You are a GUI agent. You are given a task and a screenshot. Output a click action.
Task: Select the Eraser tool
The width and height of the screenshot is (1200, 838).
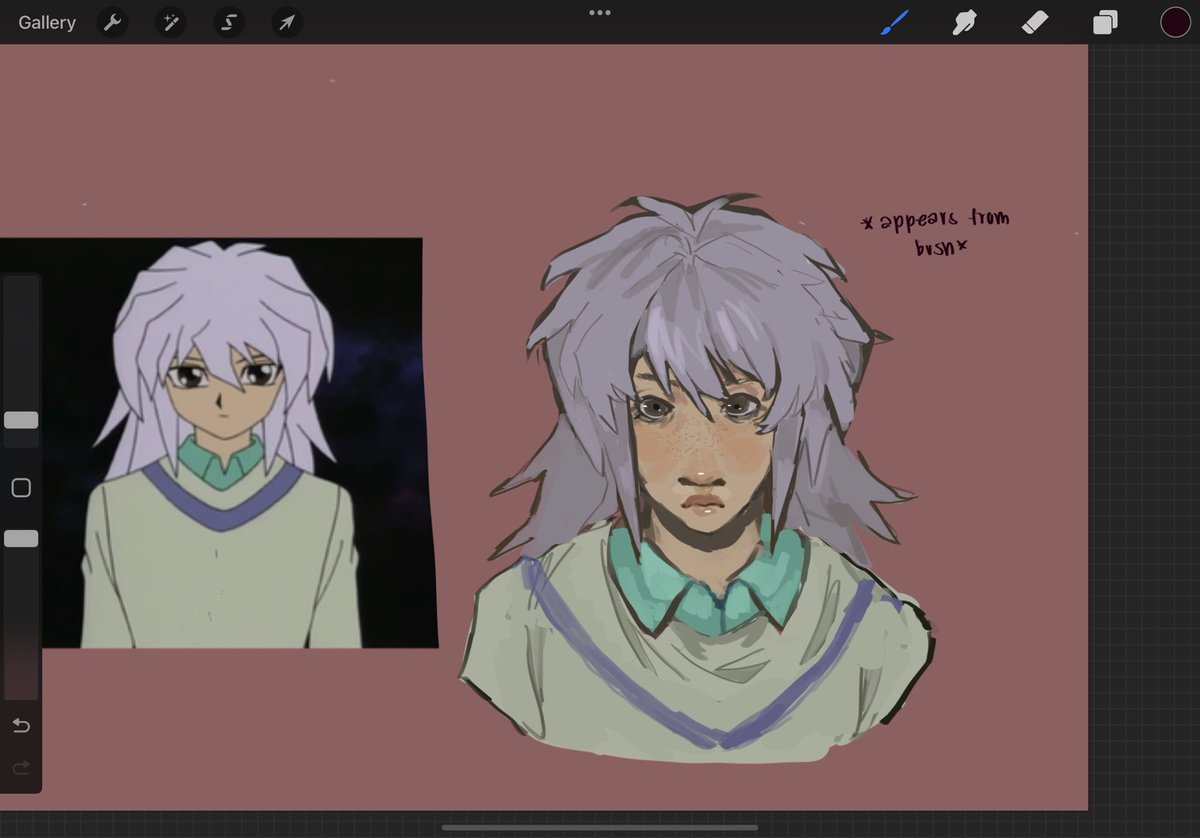[x=1034, y=22]
